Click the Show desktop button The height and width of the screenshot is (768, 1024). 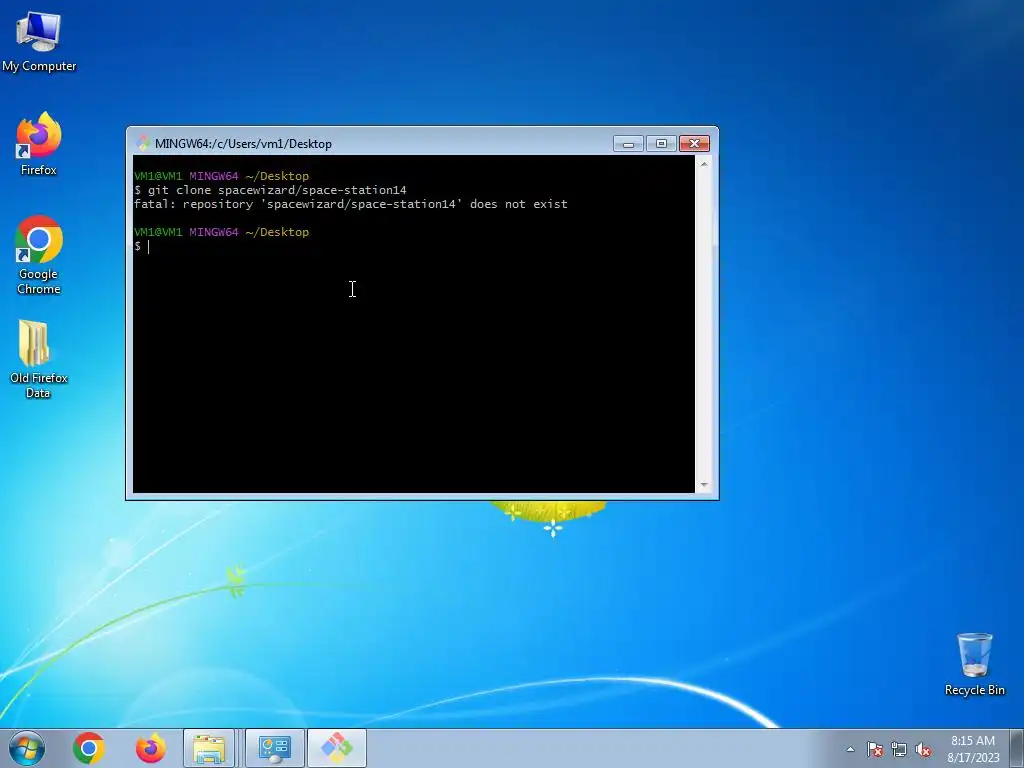(x=1017, y=748)
